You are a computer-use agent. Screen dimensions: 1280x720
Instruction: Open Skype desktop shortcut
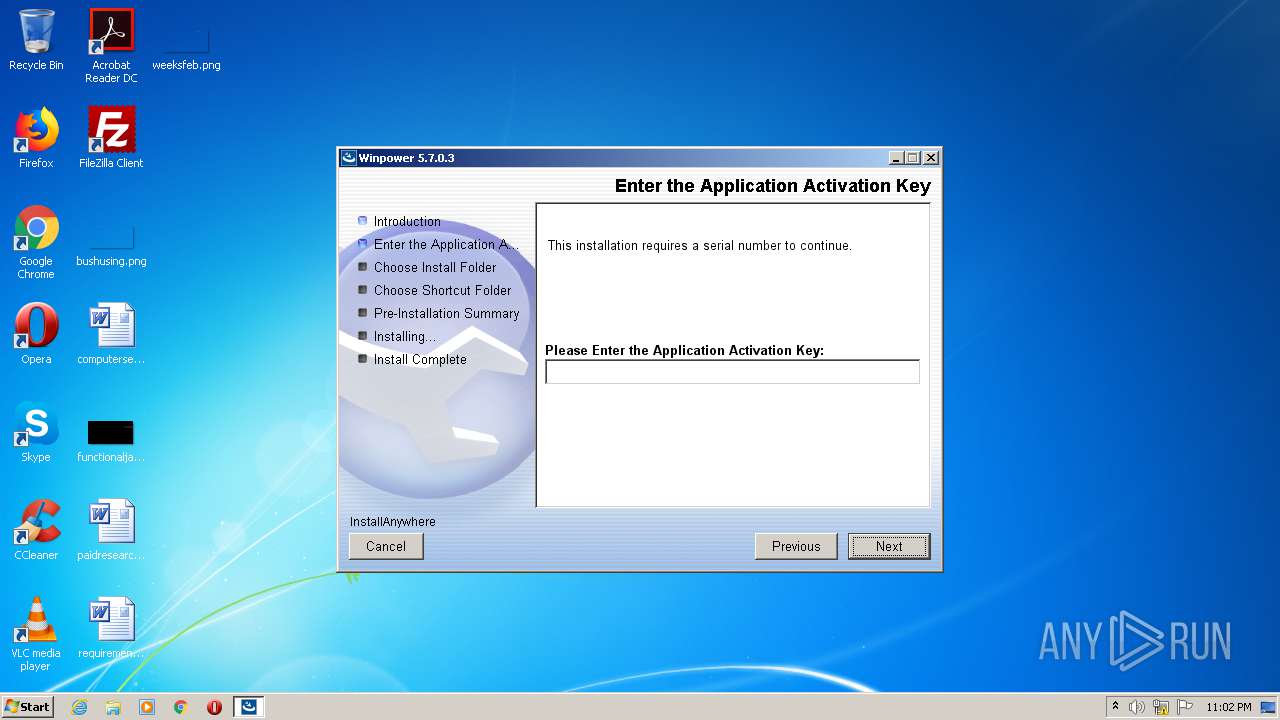(x=36, y=432)
